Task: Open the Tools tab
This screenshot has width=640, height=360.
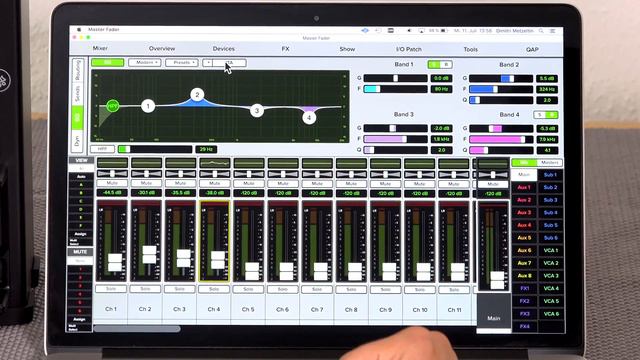Action: [x=470, y=49]
